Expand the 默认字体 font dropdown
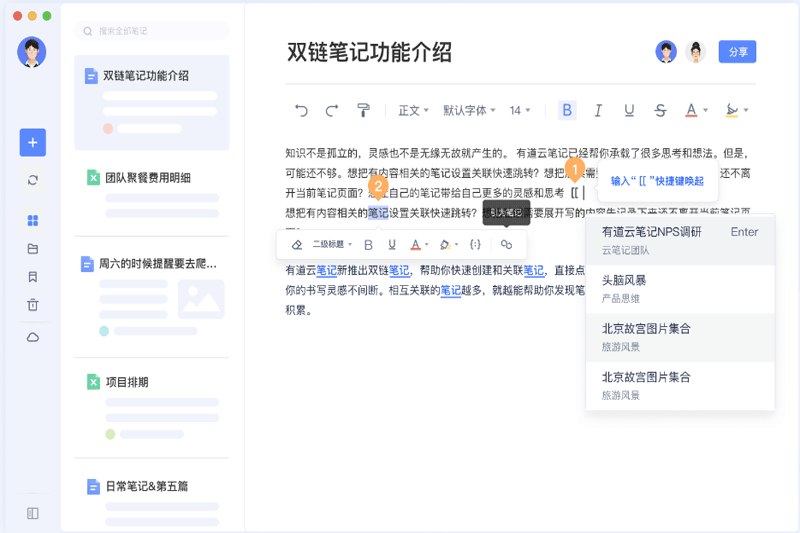 (470, 110)
